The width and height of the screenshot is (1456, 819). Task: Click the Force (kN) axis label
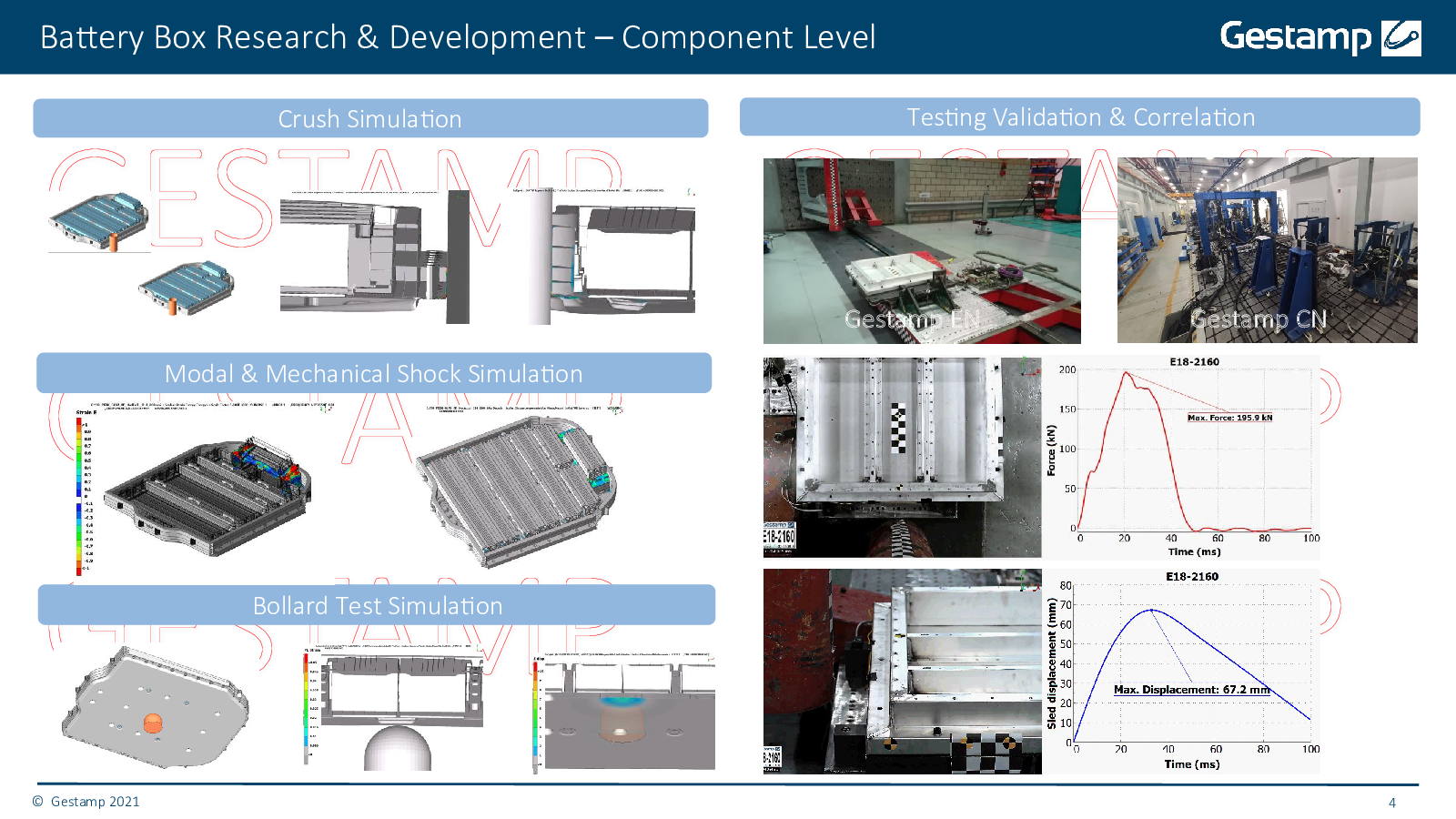(1051, 450)
